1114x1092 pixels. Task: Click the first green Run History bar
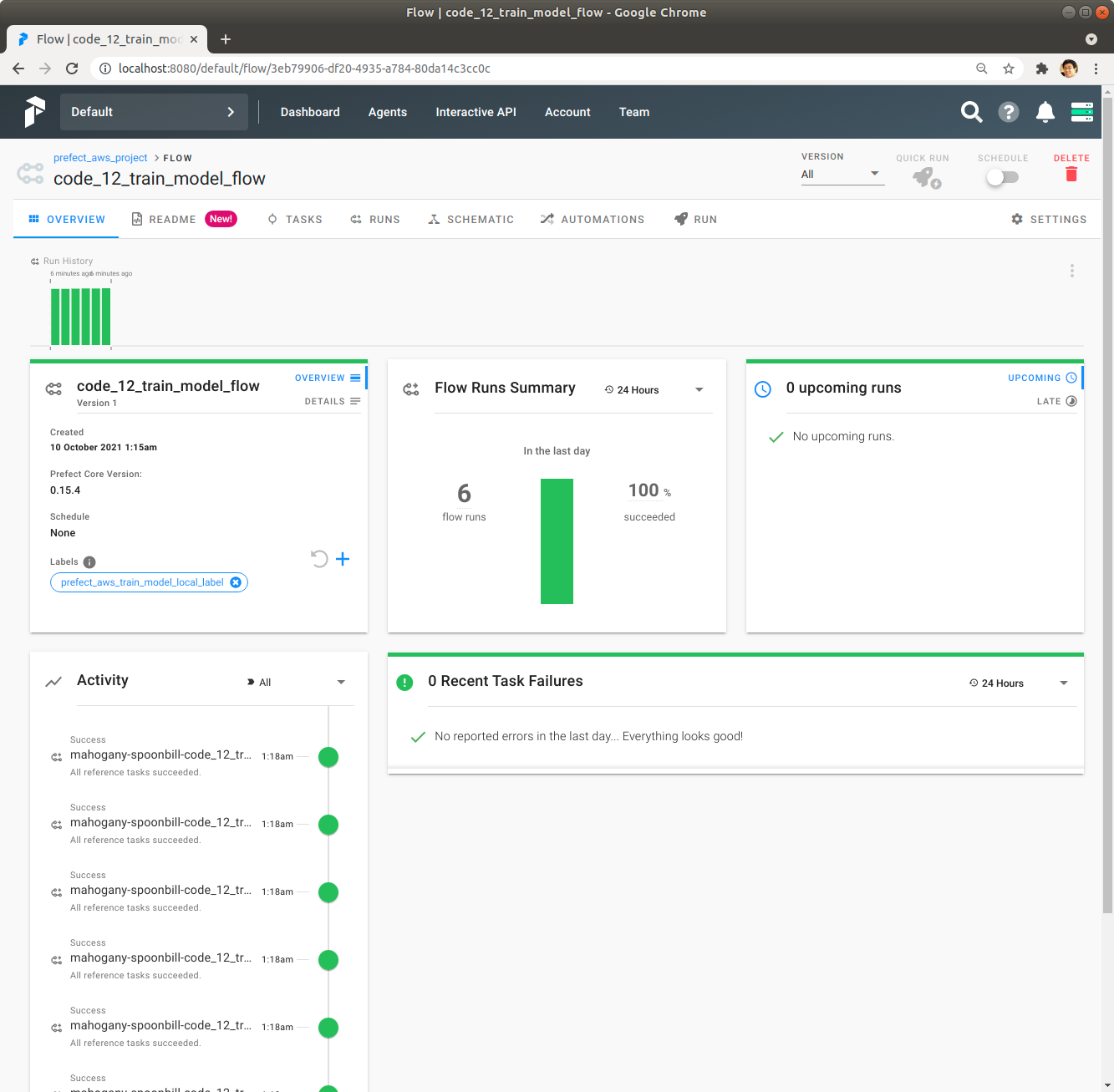[x=55, y=317]
